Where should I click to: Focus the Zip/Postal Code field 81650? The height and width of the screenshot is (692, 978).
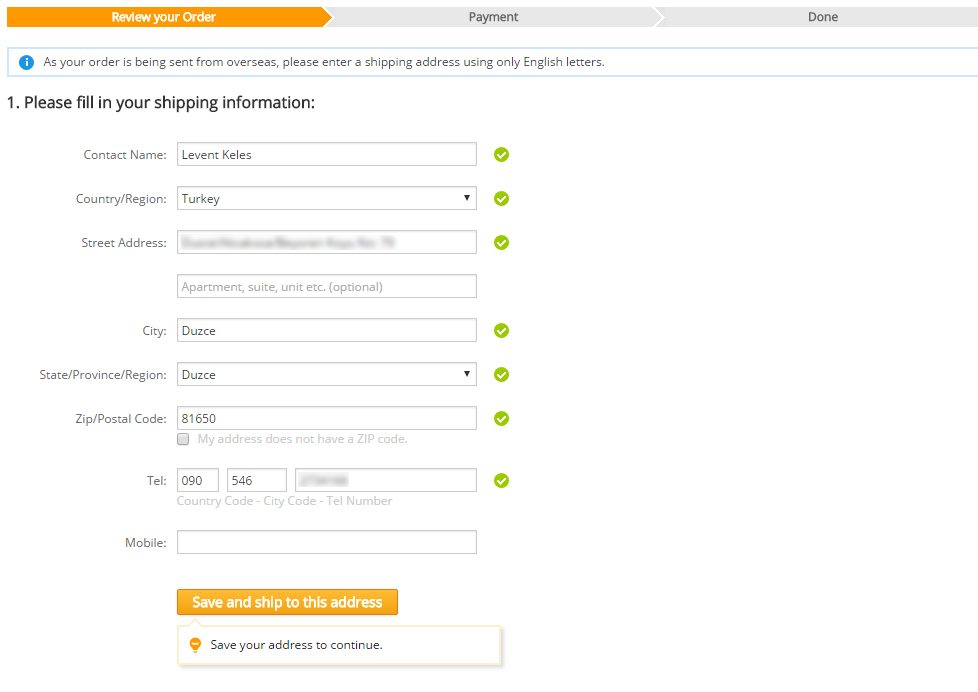pyautogui.click(x=326, y=419)
